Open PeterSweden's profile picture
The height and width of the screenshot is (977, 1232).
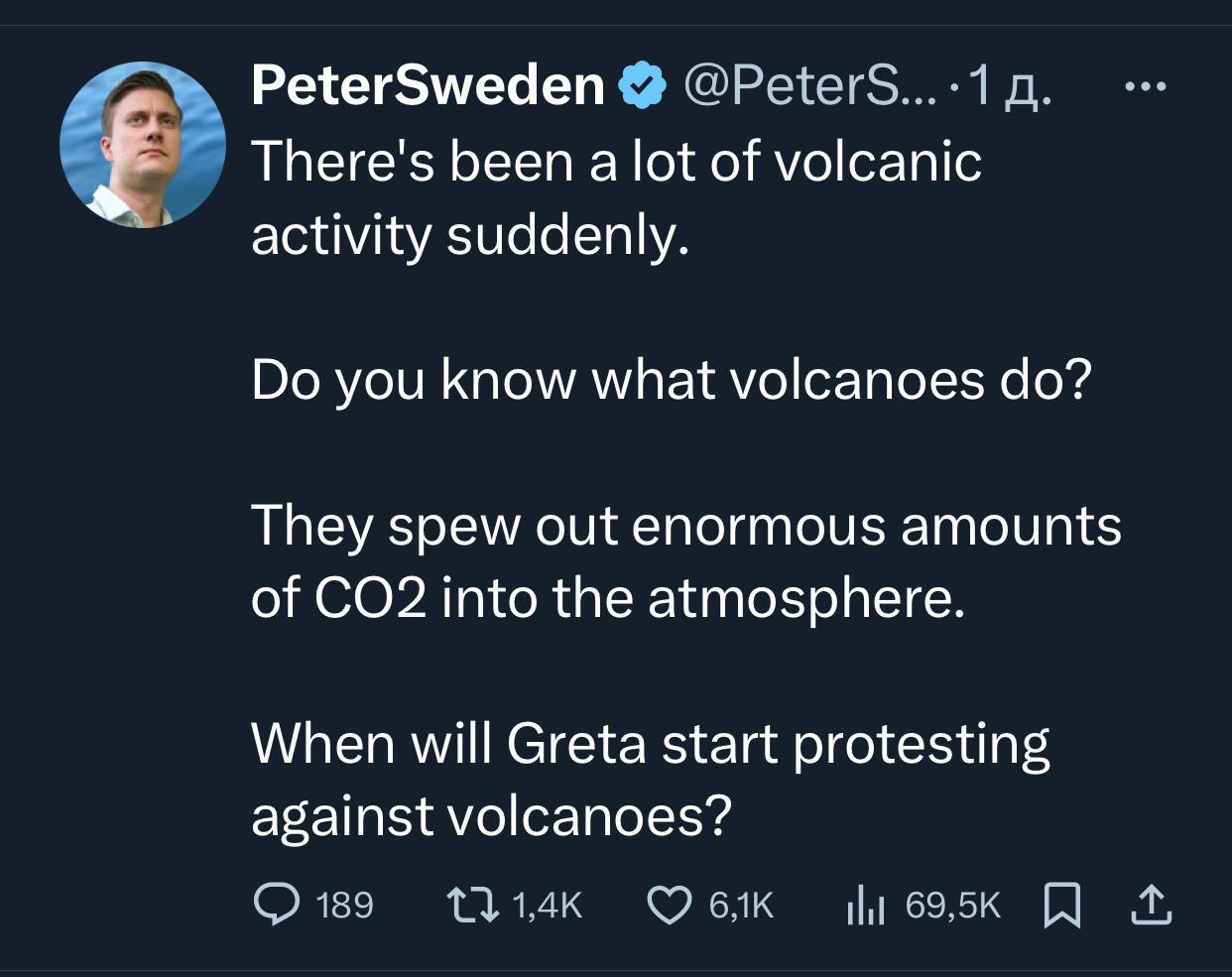point(143,145)
